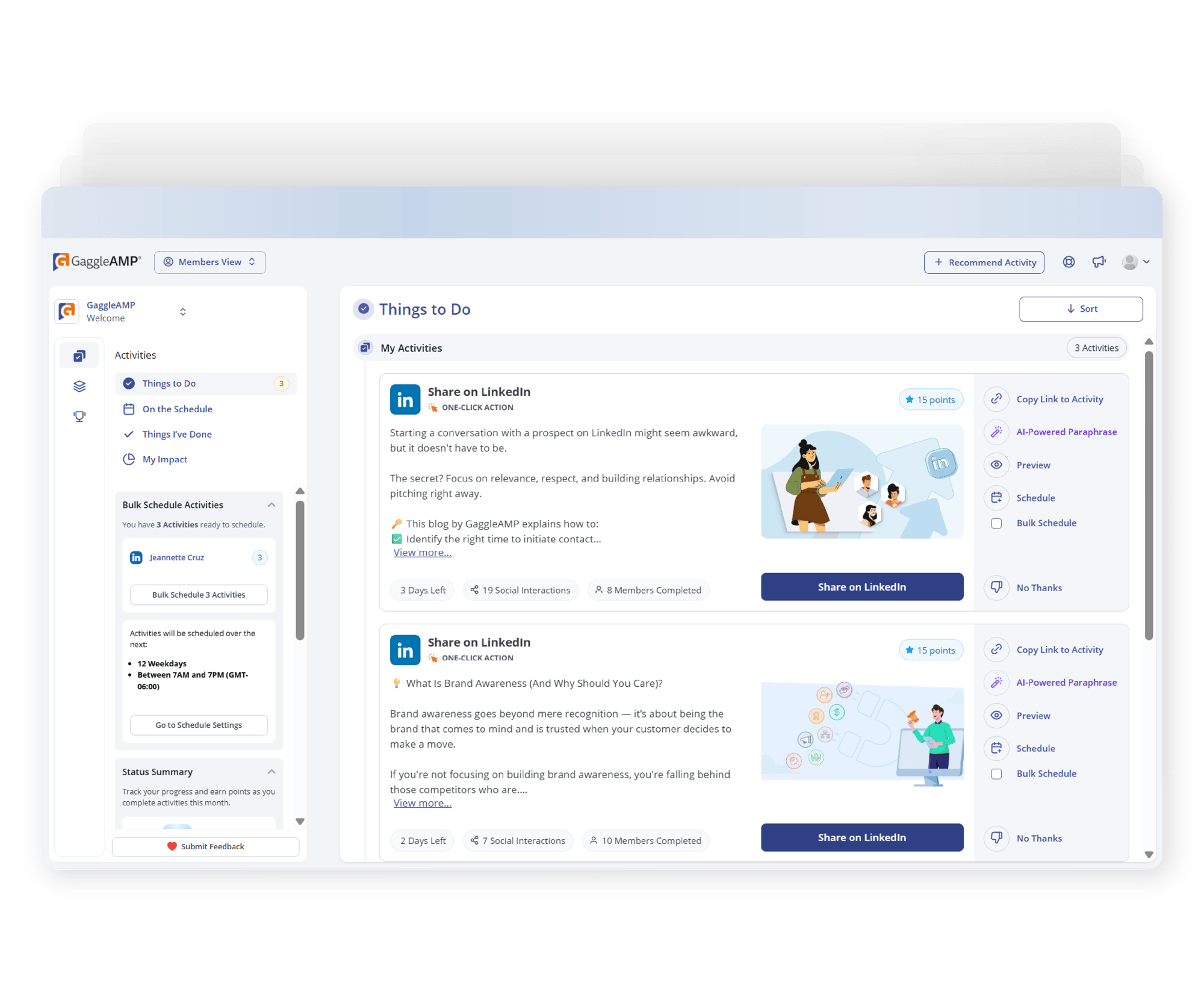The width and height of the screenshot is (1204, 992).
Task: Click the Recommend Activity button
Action: point(984,262)
